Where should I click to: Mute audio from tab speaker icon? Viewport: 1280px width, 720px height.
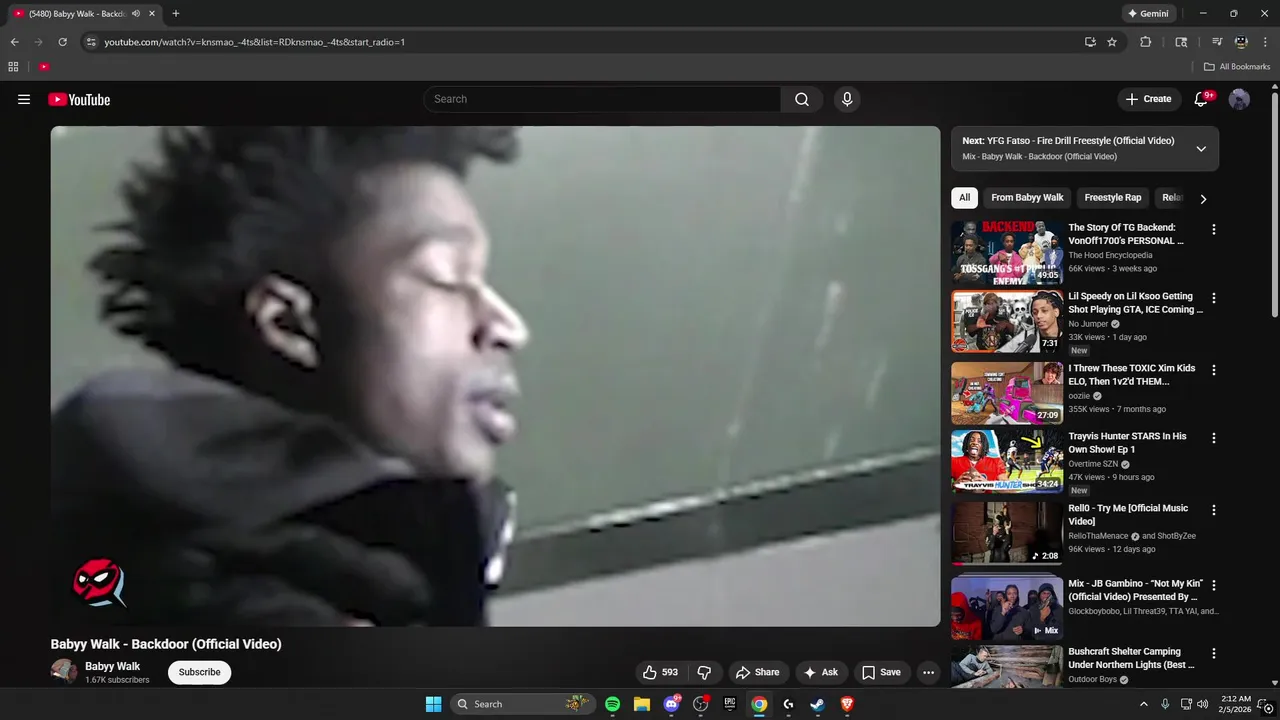(x=136, y=14)
